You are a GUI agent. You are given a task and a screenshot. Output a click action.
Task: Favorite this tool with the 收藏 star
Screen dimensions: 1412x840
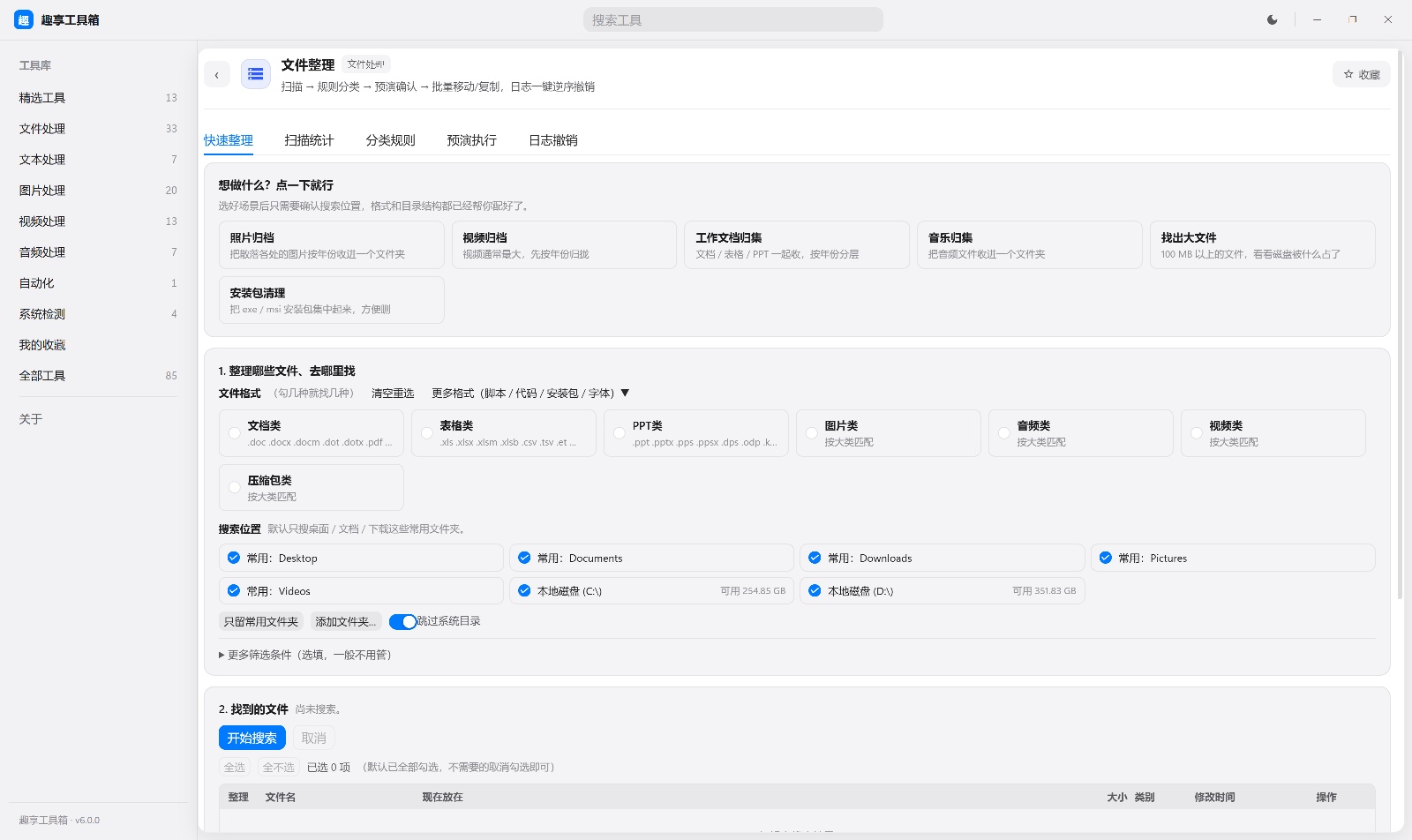[x=1362, y=75]
